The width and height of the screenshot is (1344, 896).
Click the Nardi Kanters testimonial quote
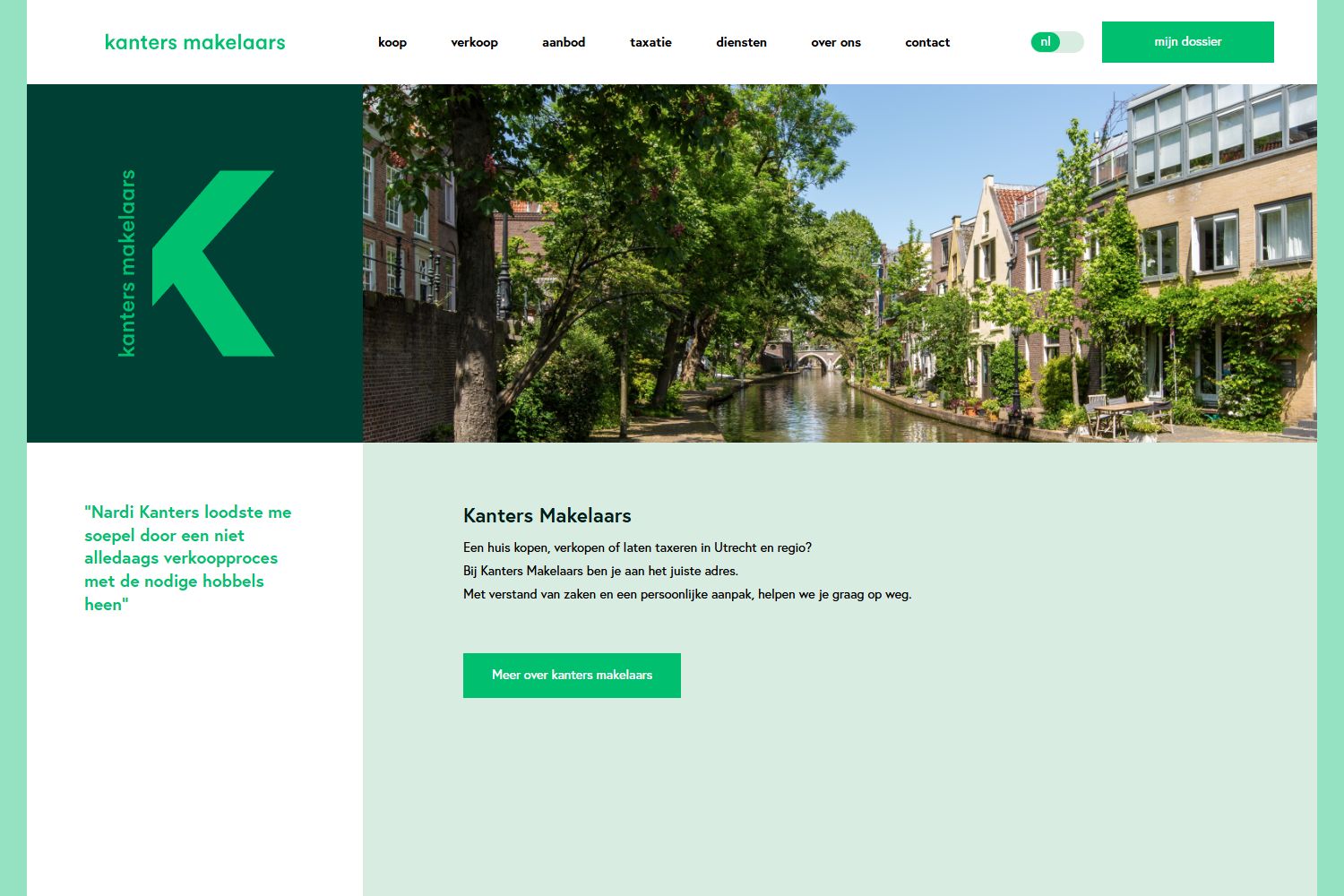tap(187, 557)
